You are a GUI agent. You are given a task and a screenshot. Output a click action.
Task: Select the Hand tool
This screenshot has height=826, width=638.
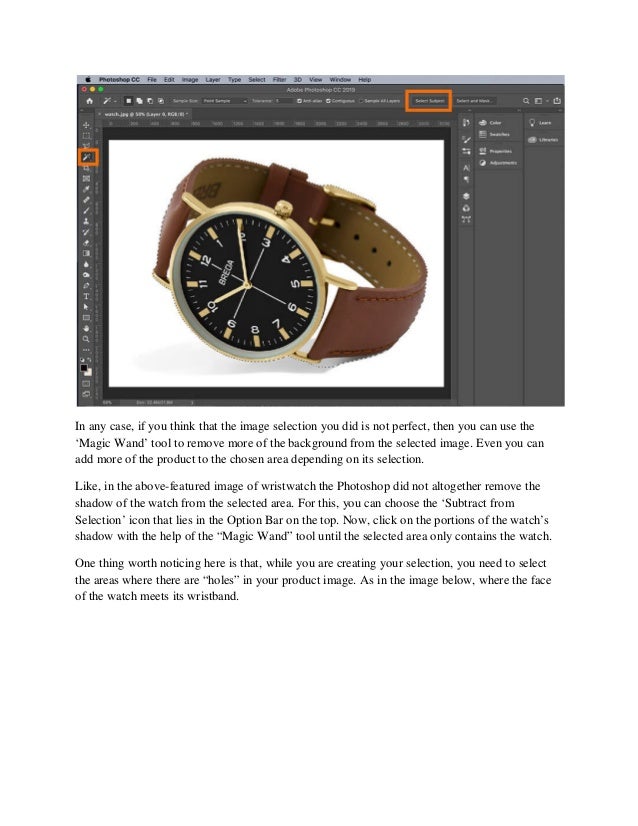[86, 328]
